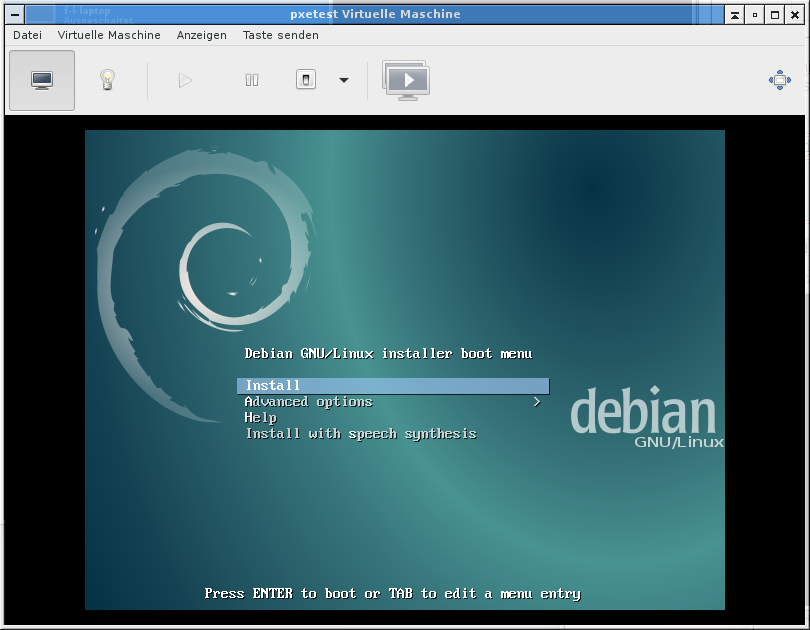Select Install boot menu entry
Screen dimensions: 810x630
pyautogui.click(x=393, y=386)
